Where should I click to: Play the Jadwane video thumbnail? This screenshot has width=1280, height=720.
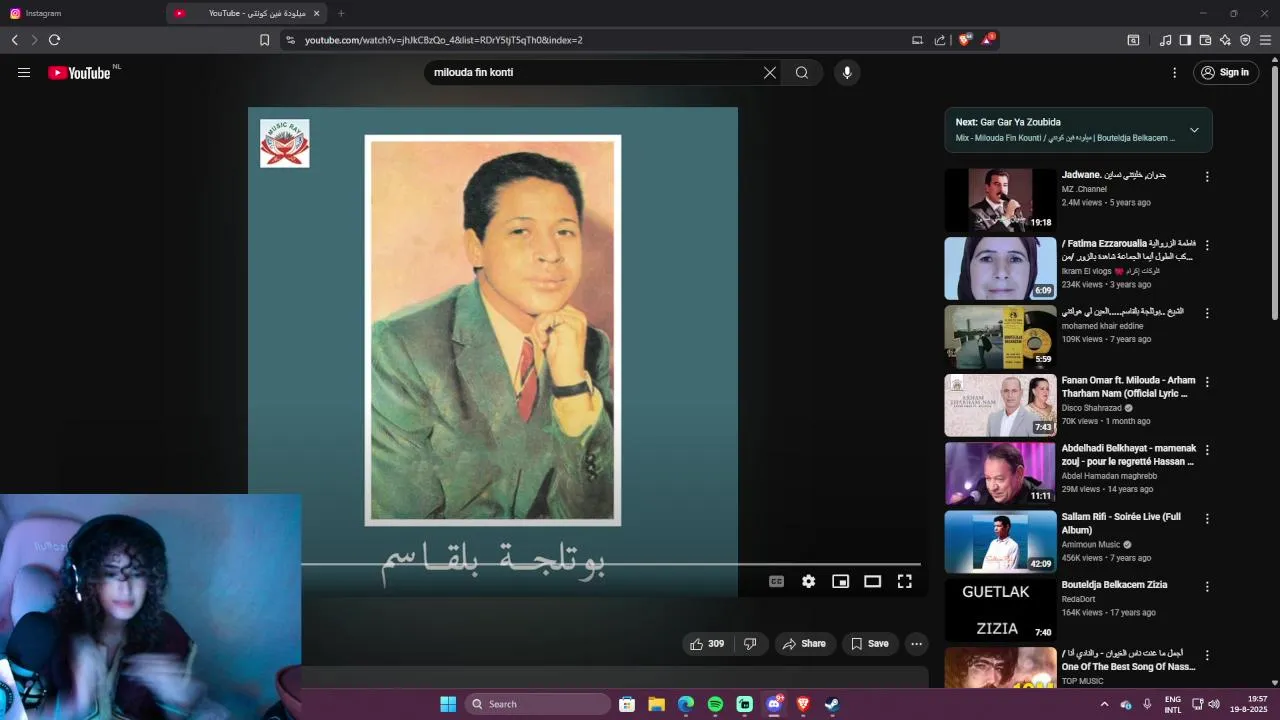(x=1000, y=200)
